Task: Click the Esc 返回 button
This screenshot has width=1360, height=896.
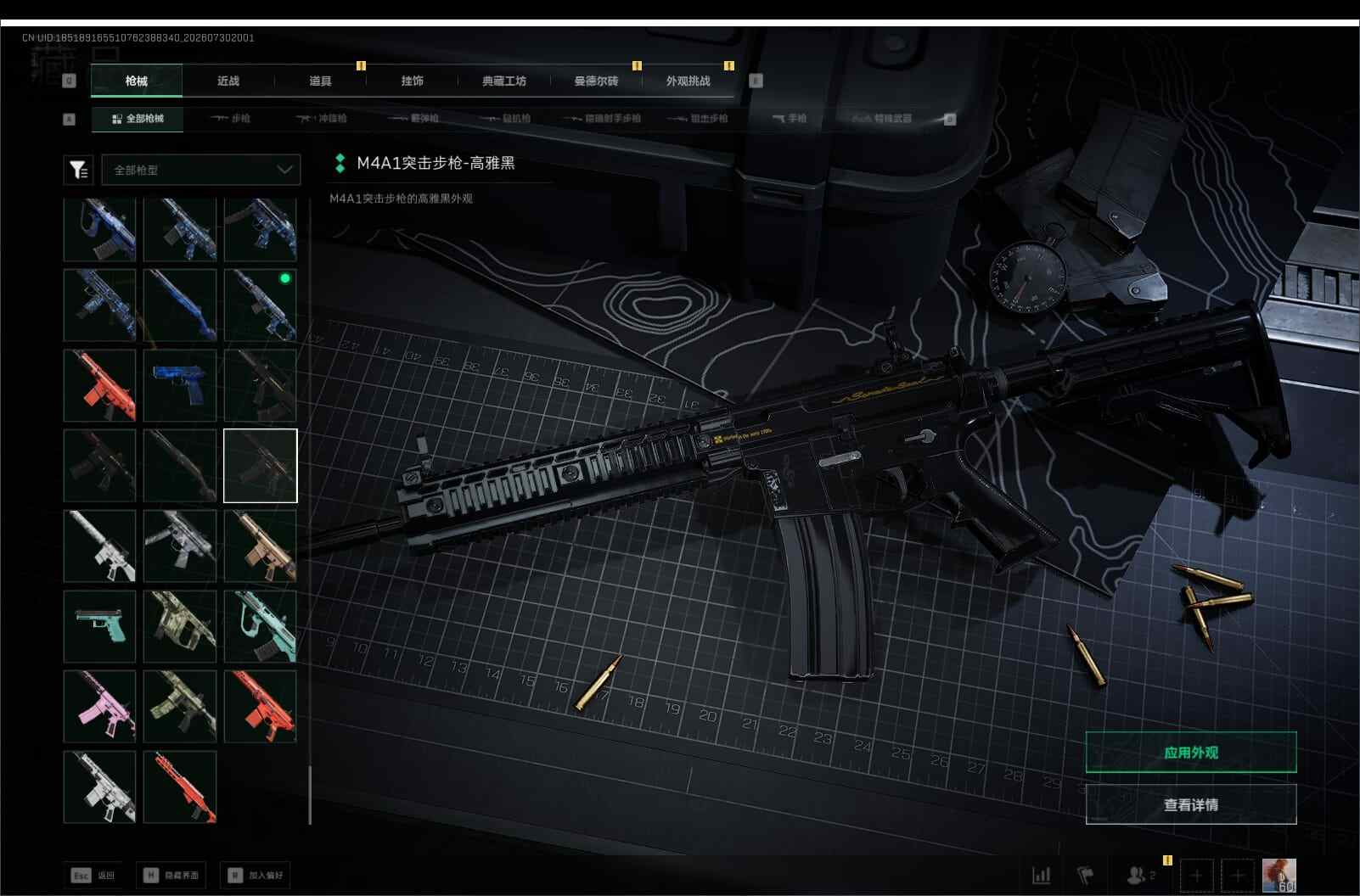Action: [93, 876]
